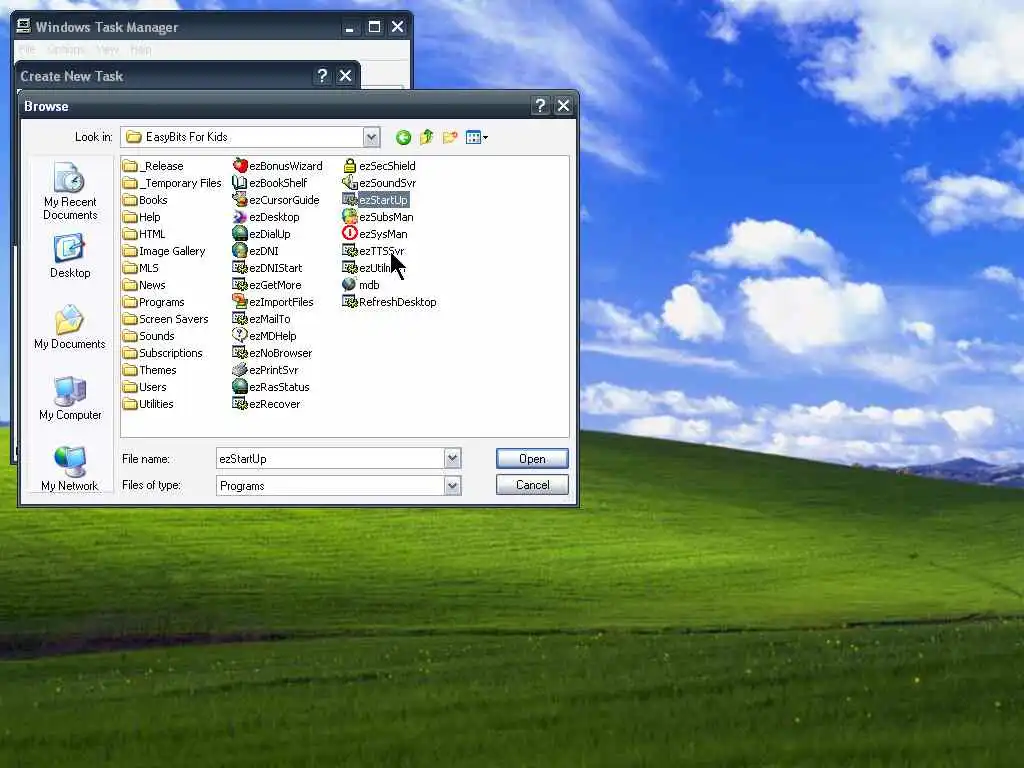
Task: Open My Documents in places bar
Action: (70, 328)
